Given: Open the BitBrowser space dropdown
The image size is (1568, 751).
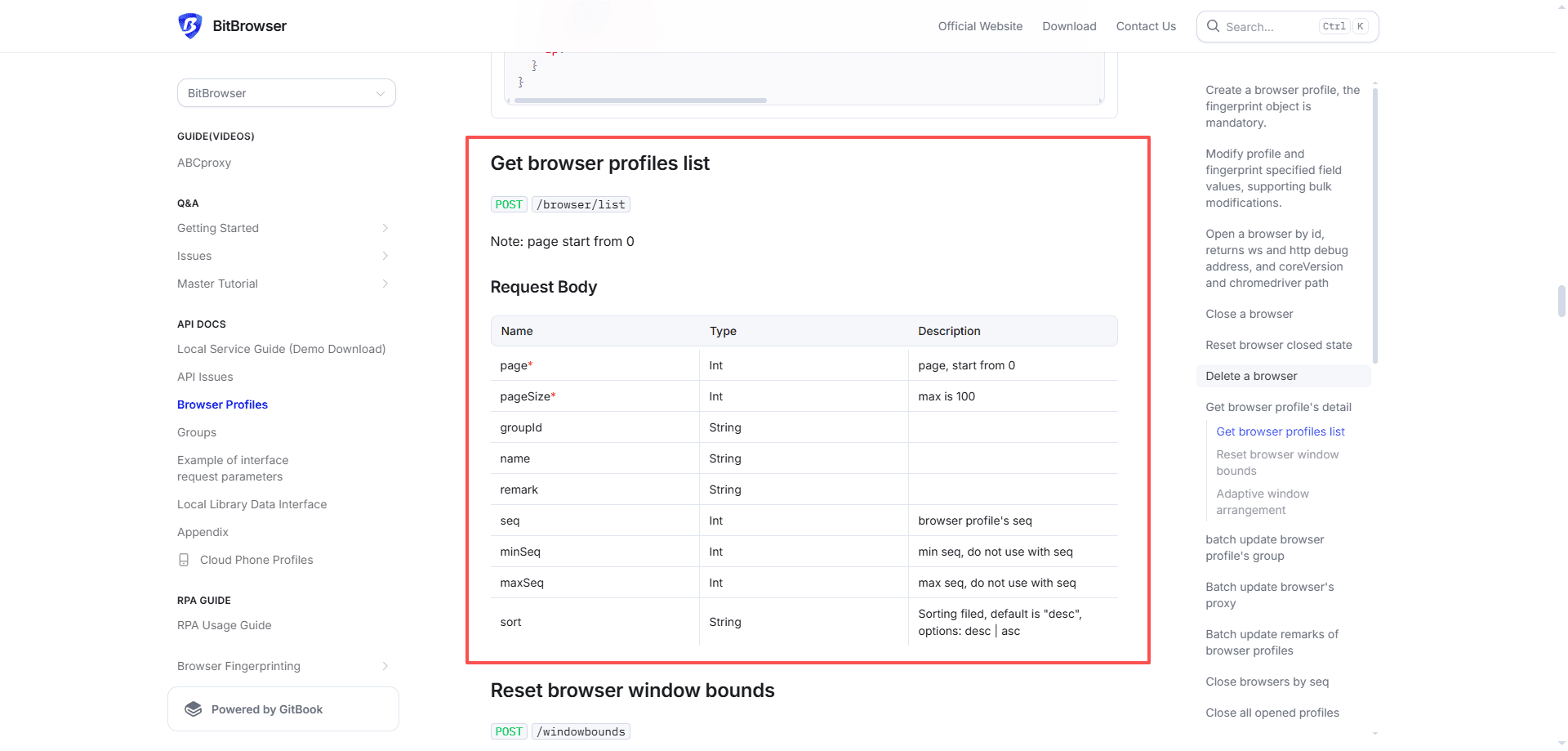Looking at the screenshot, I should click(286, 93).
